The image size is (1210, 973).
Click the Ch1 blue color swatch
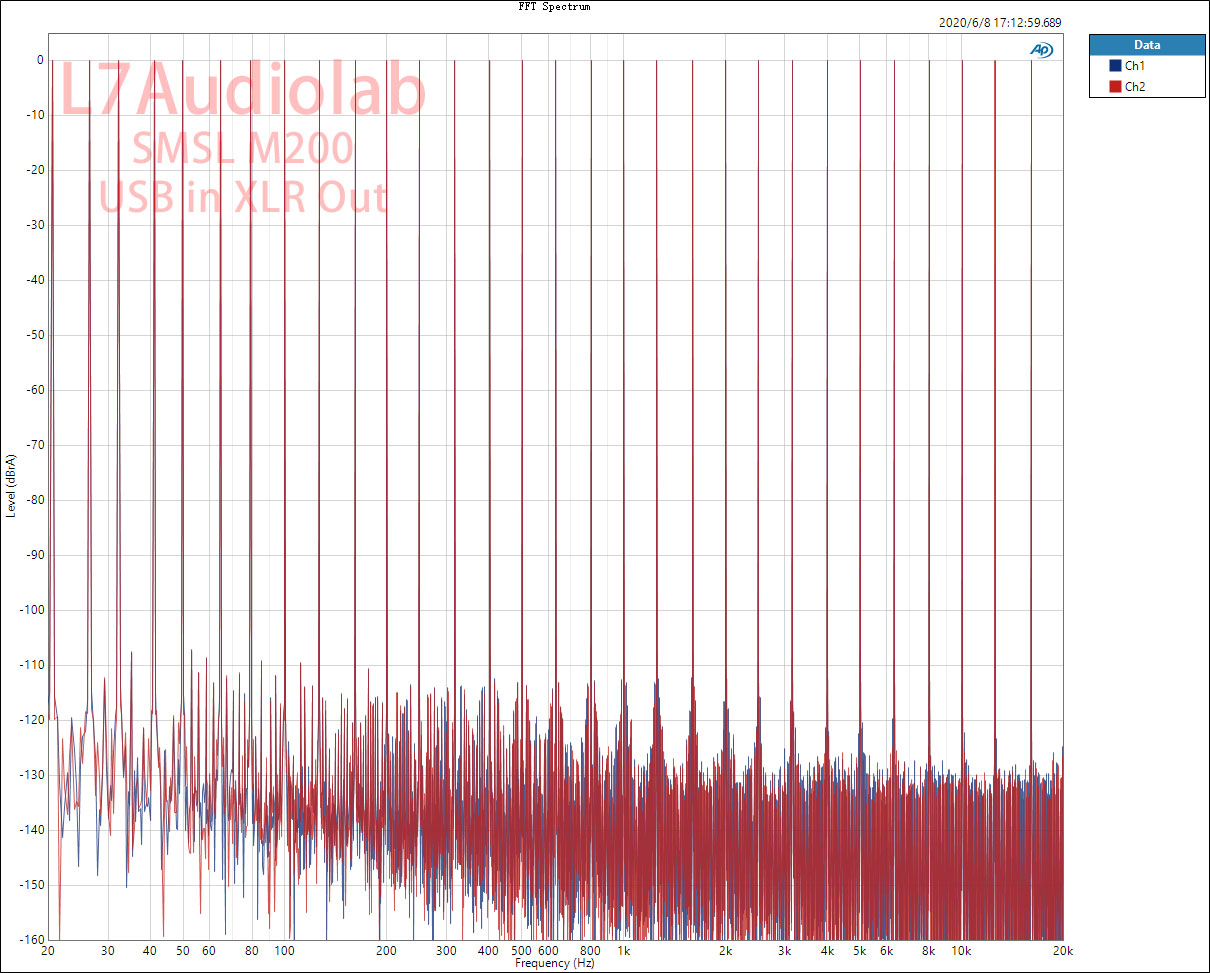[1115, 66]
